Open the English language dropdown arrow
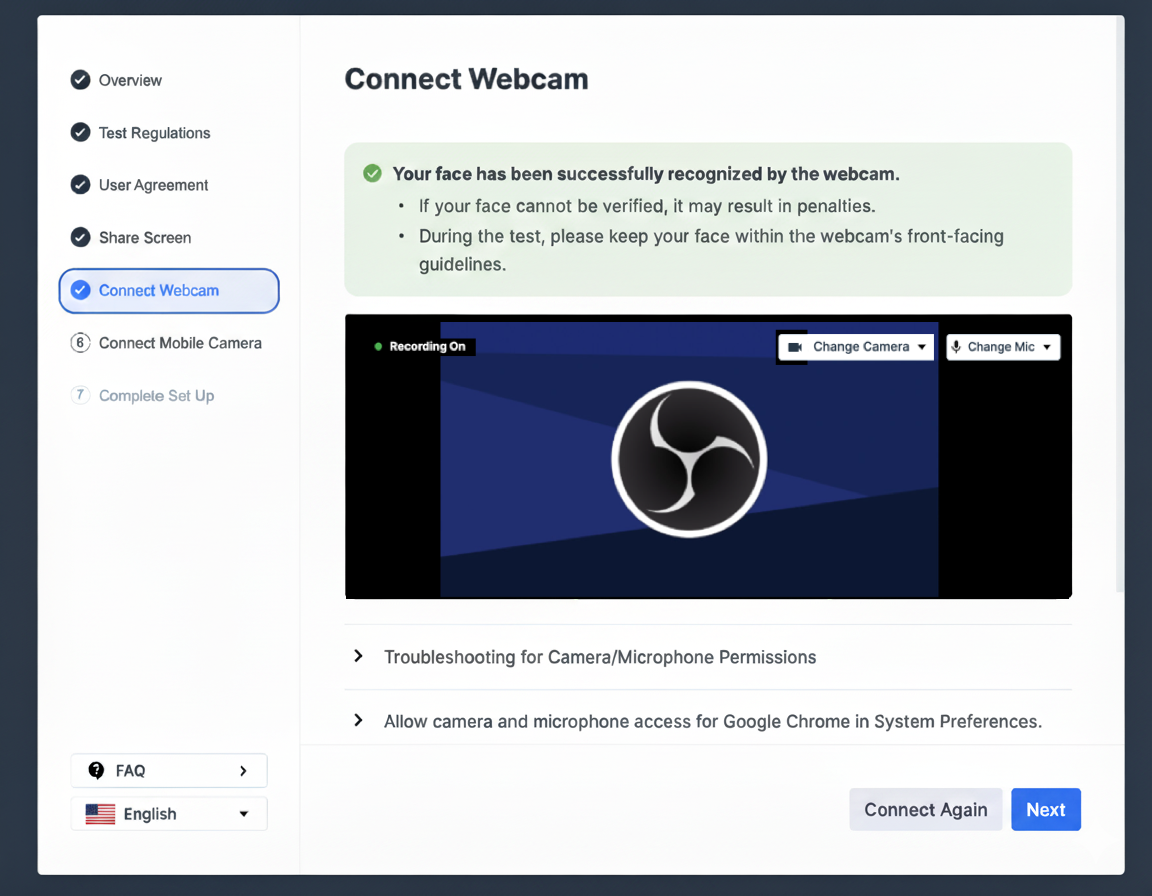Viewport: 1152px width, 896px height. click(x=244, y=814)
